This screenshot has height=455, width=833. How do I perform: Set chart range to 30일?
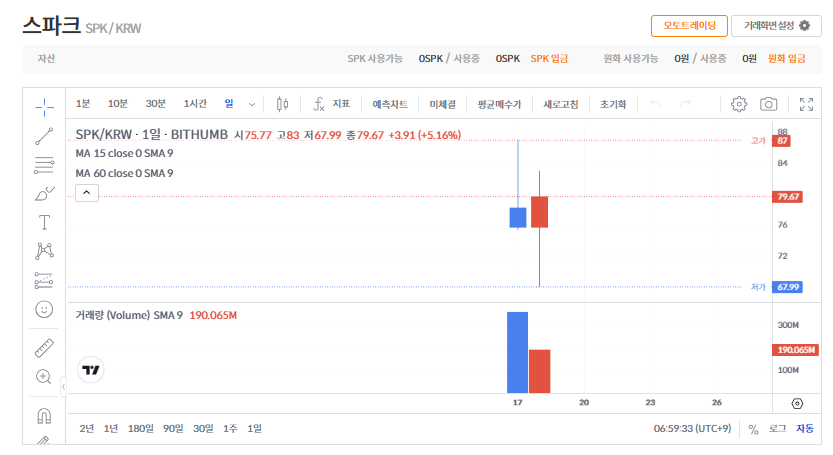(x=203, y=428)
